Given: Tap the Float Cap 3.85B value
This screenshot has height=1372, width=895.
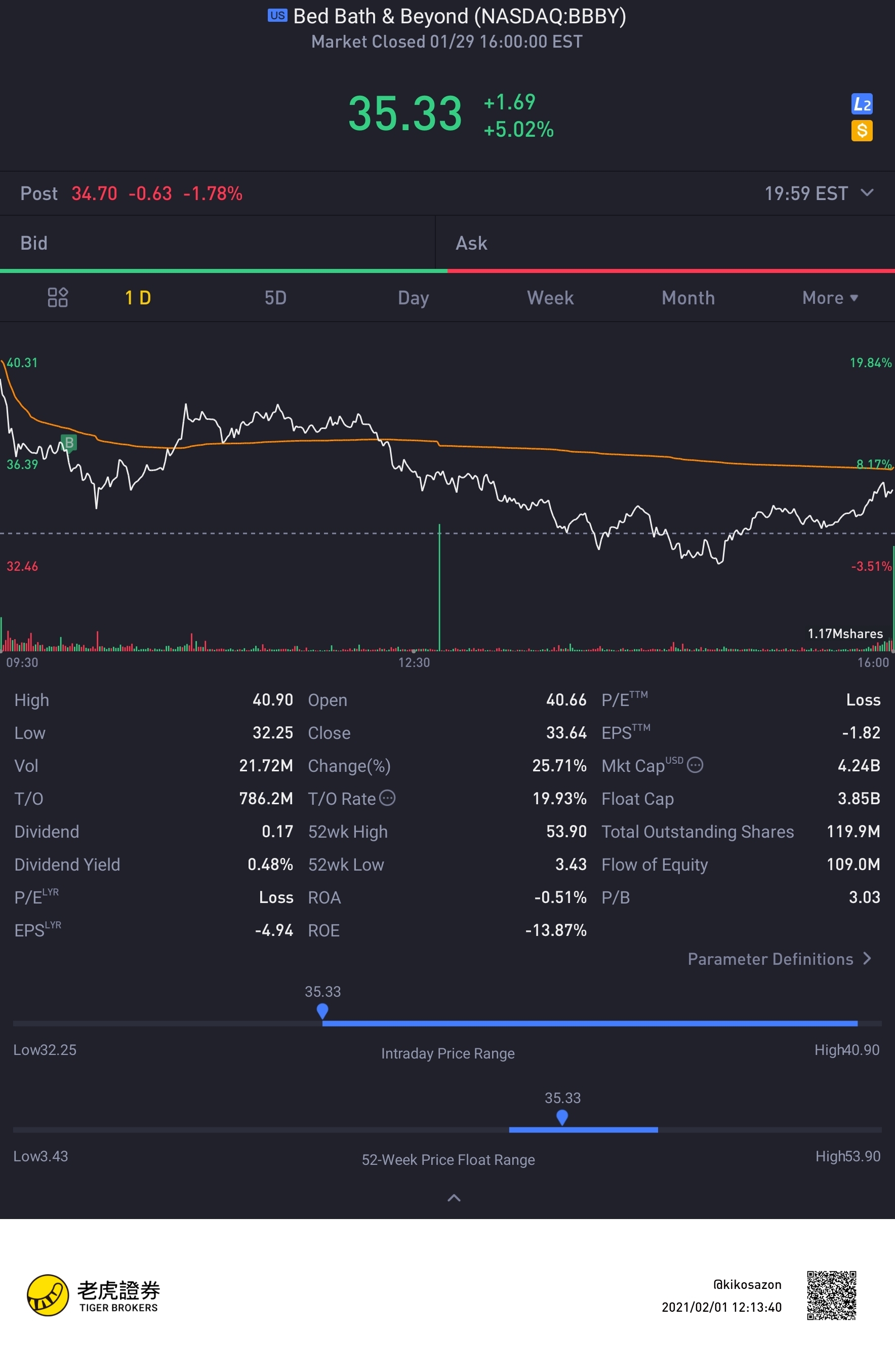Looking at the screenshot, I should point(859,798).
